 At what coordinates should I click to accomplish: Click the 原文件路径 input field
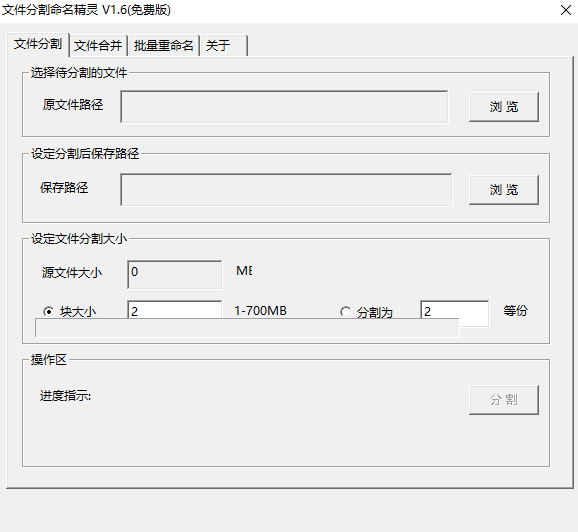284,107
